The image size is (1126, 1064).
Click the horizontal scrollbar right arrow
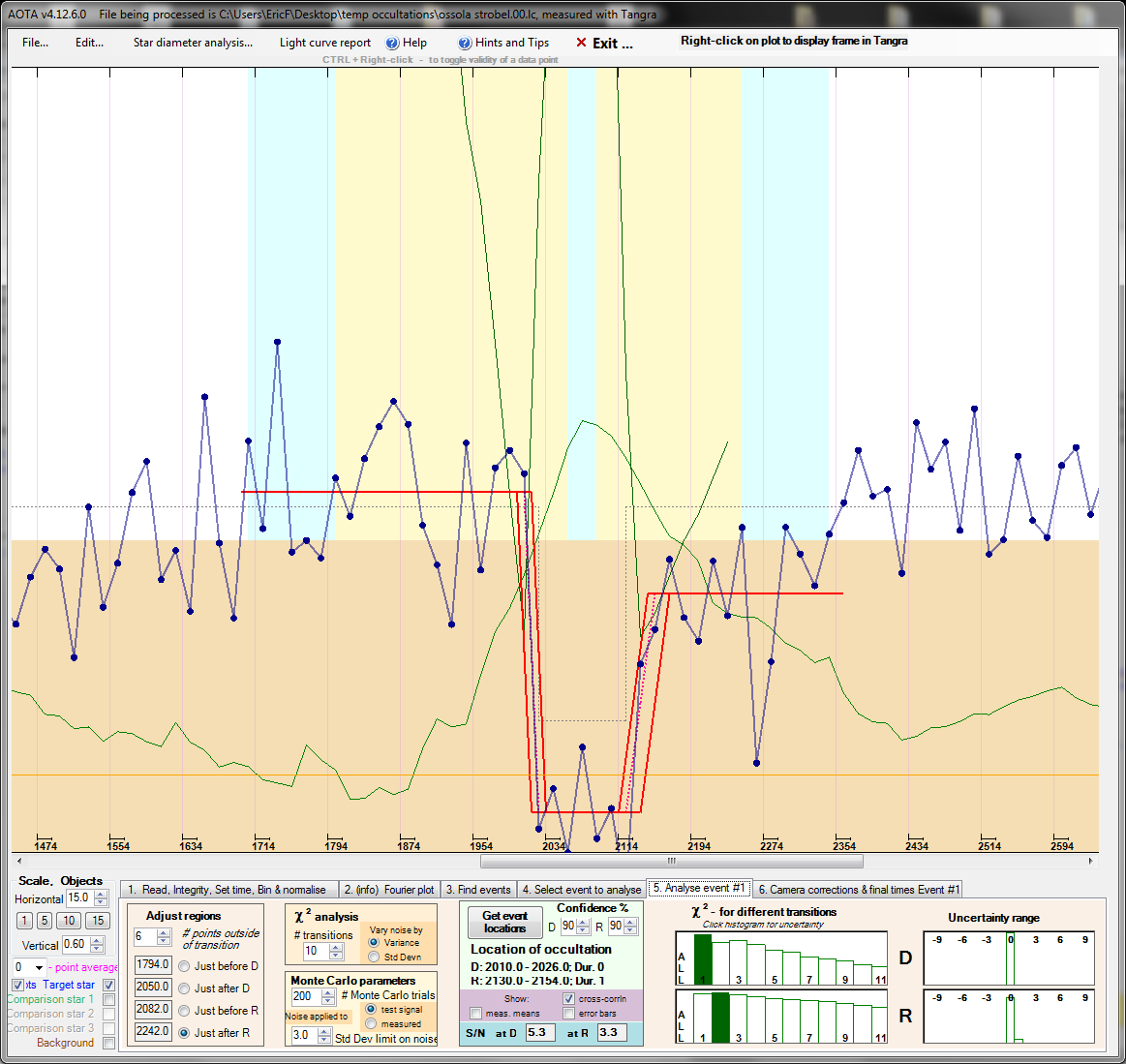coord(1091,861)
